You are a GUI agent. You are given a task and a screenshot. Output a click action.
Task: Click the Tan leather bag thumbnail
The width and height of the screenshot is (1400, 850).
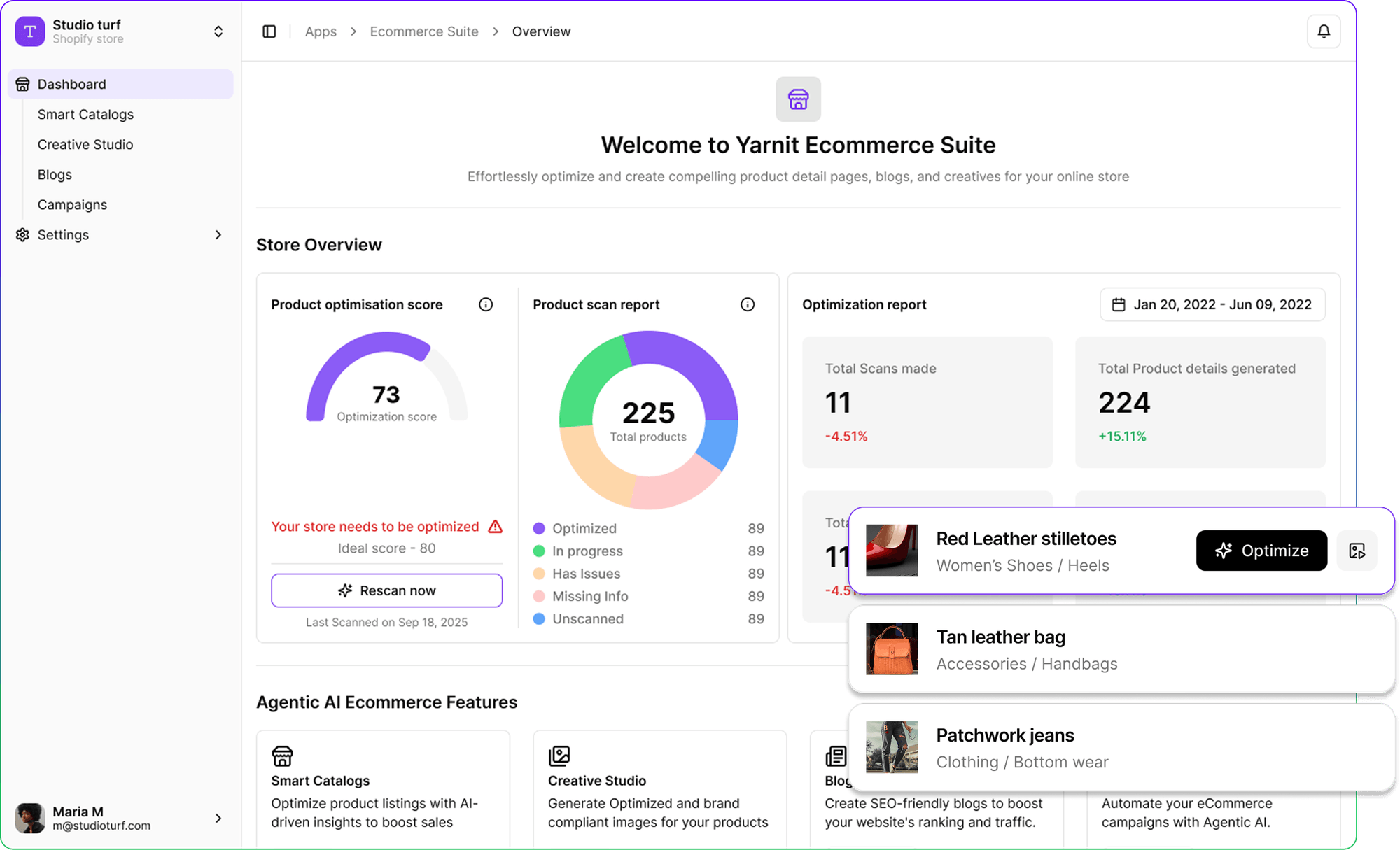click(x=891, y=649)
